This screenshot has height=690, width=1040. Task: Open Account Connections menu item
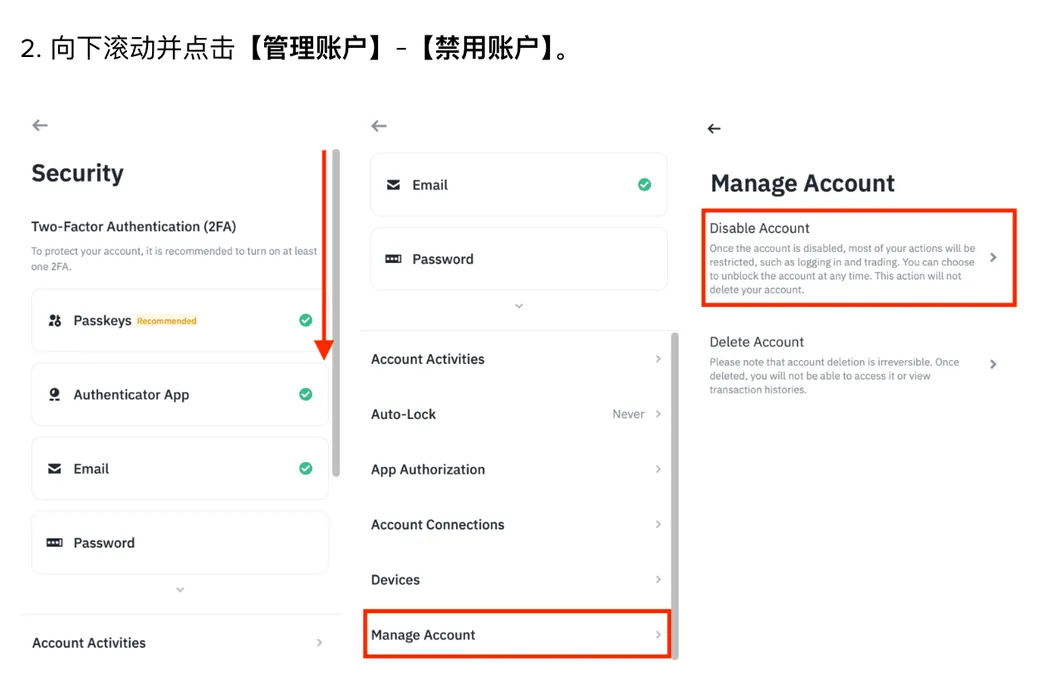pos(517,524)
